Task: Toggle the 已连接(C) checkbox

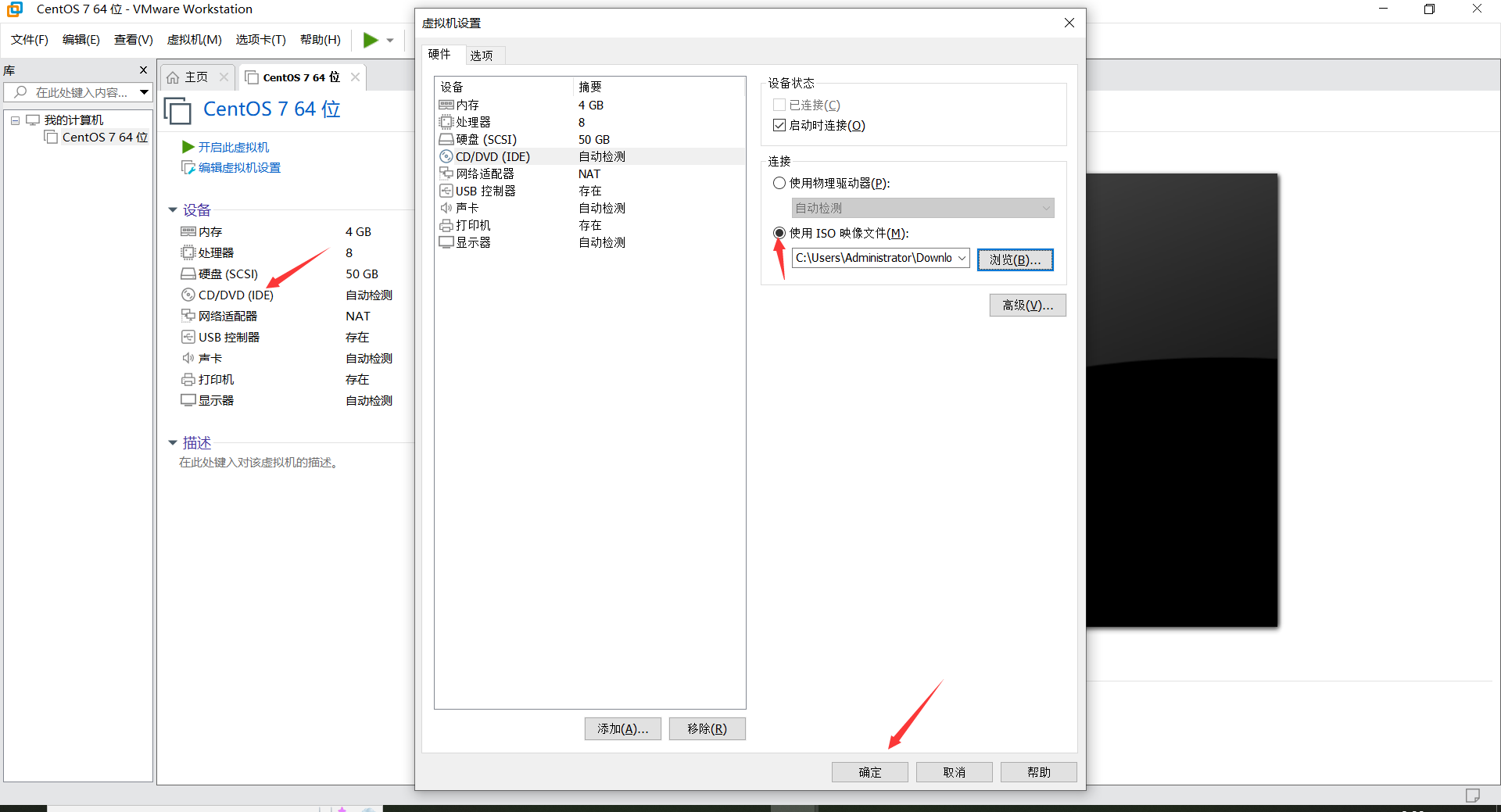Action: [779, 105]
